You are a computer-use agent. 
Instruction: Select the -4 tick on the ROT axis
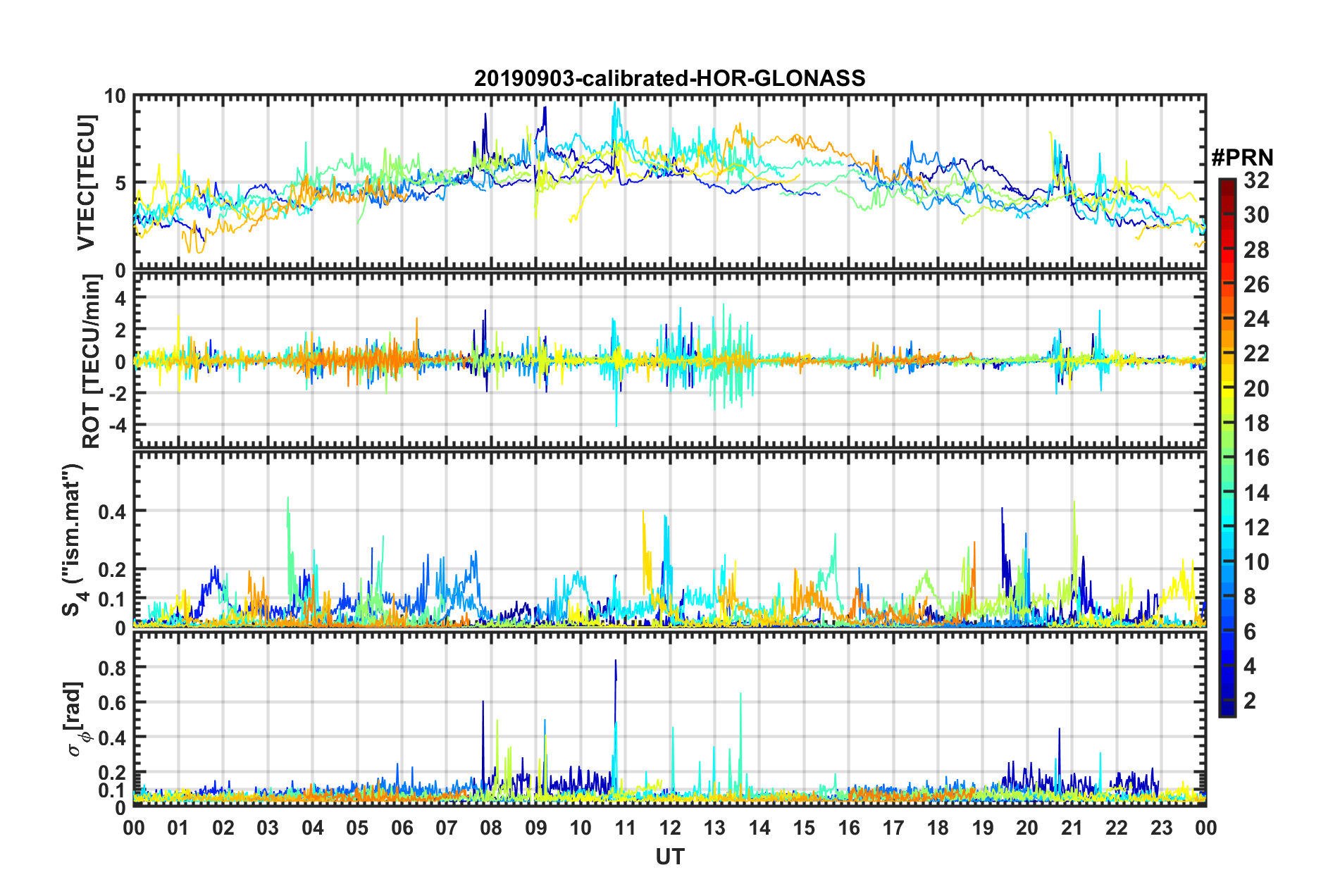[117, 425]
